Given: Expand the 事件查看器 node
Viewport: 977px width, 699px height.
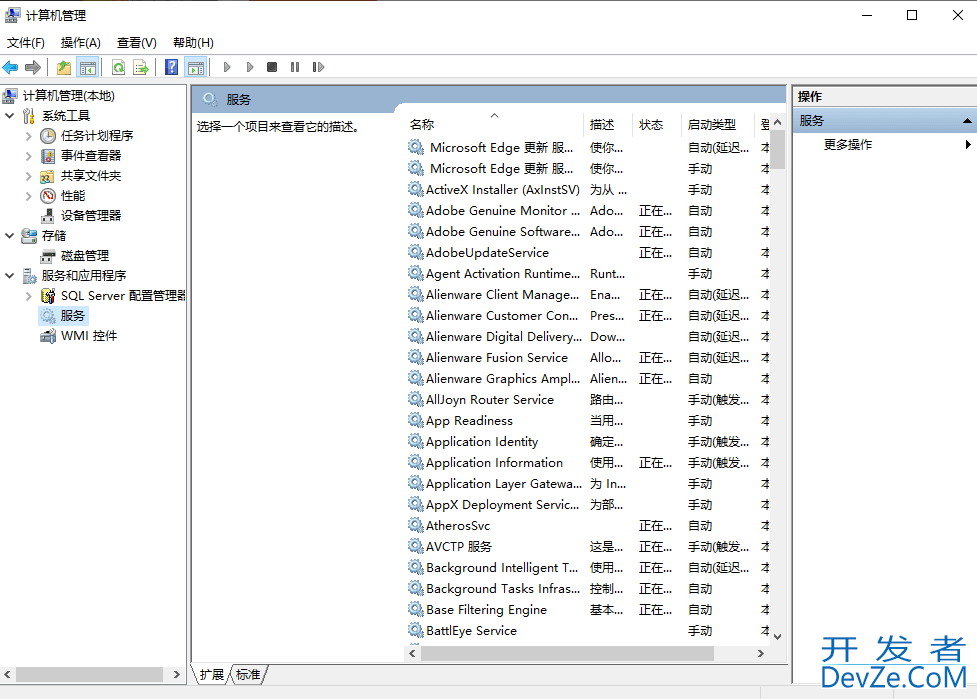Looking at the screenshot, I should [x=28, y=155].
